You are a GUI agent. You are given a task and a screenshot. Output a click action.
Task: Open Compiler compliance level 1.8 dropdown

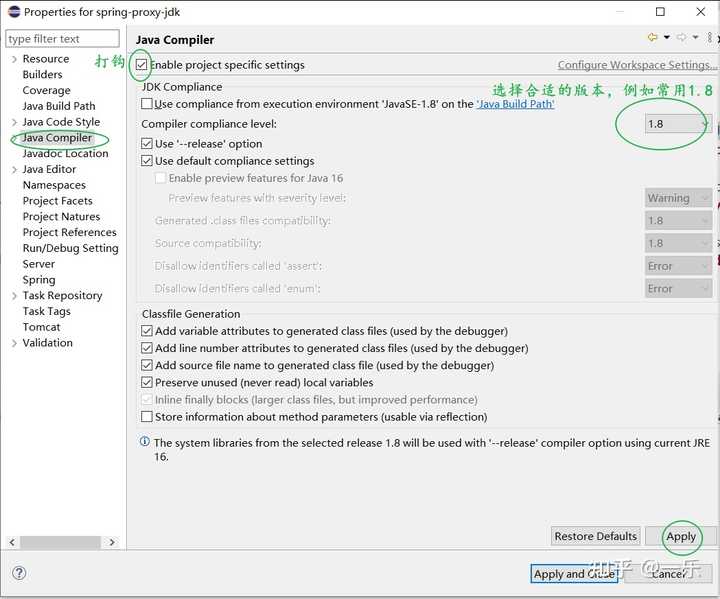pos(678,124)
